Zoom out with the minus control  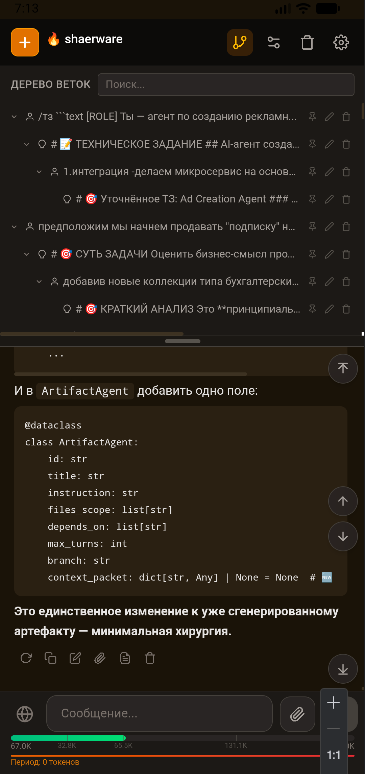tap(334, 729)
